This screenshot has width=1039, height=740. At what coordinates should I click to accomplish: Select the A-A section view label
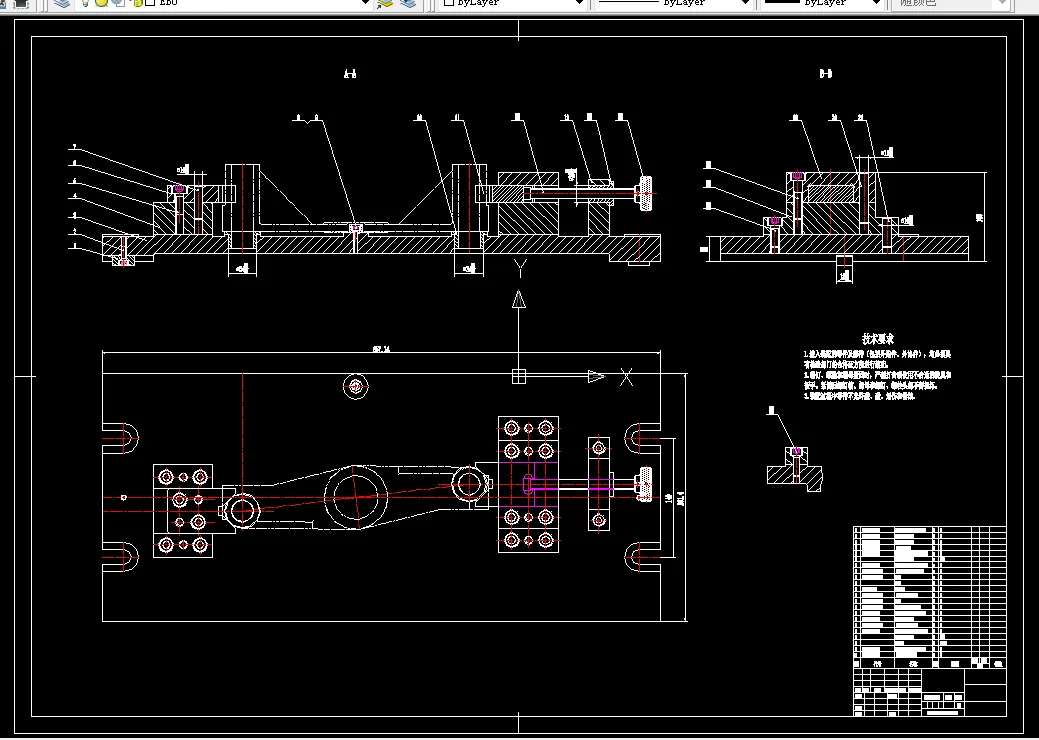pos(350,74)
